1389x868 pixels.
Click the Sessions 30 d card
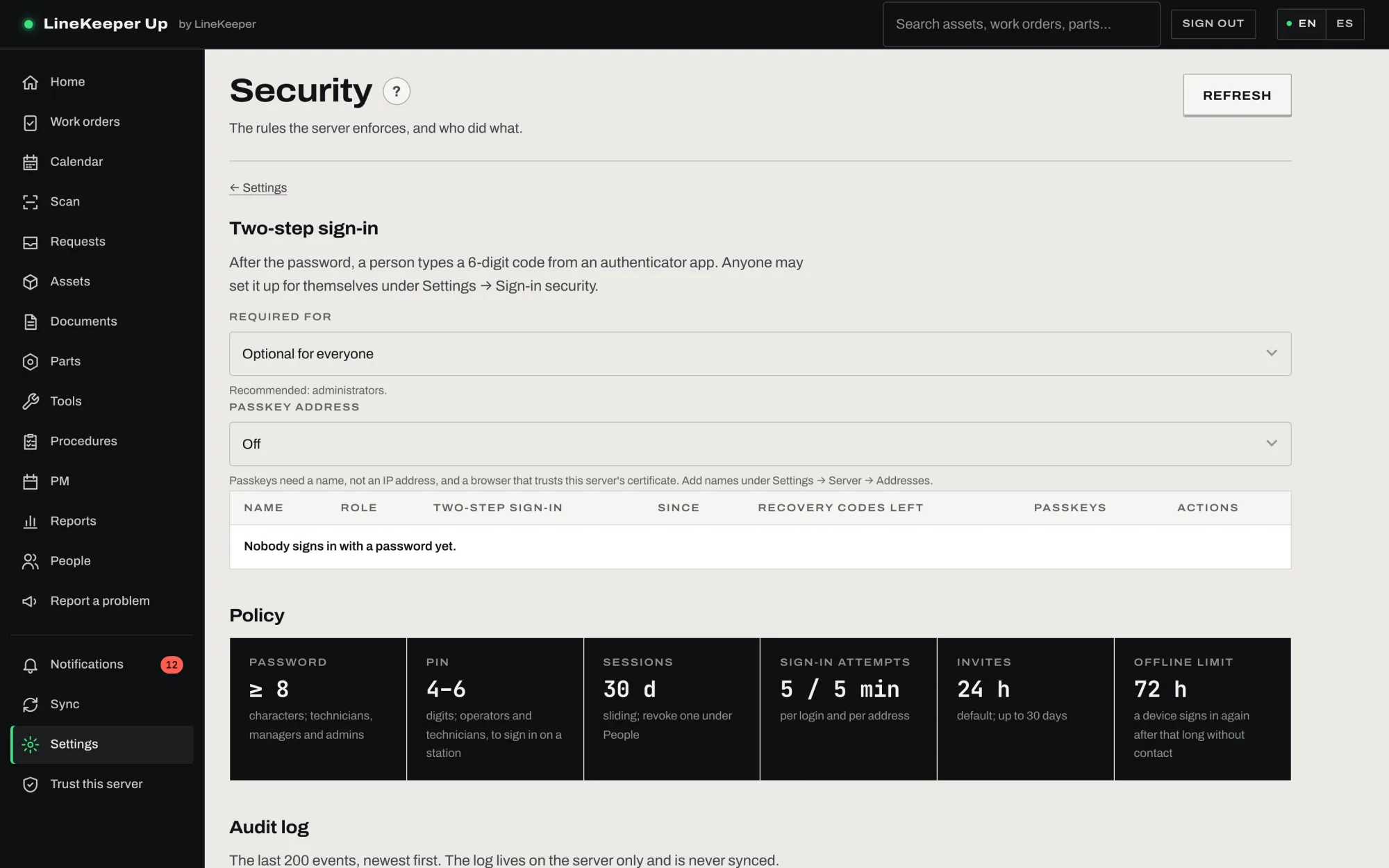(x=672, y=709)
